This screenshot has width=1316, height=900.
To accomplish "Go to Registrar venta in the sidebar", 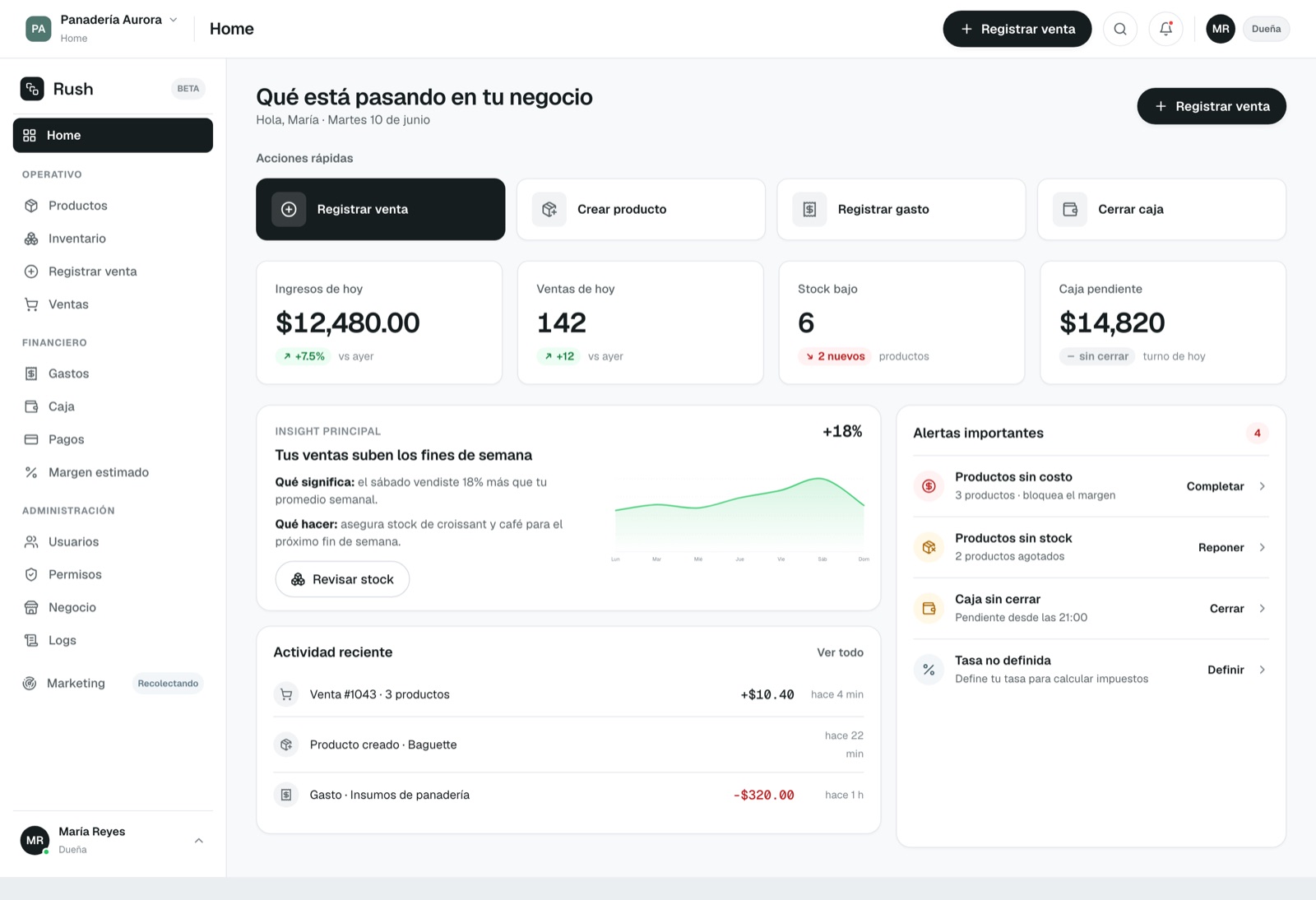I will pyautogui.click(x=113, y=271).
